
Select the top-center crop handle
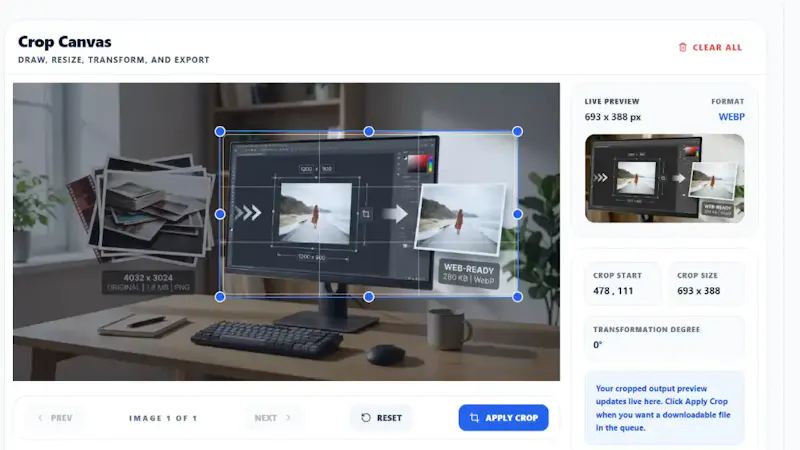(369, 132)
